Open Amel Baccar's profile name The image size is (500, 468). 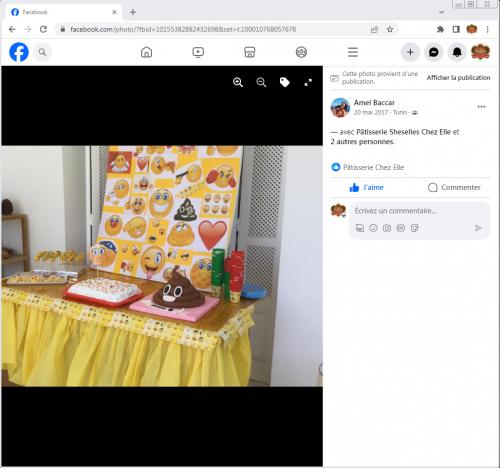click(374, 103)
